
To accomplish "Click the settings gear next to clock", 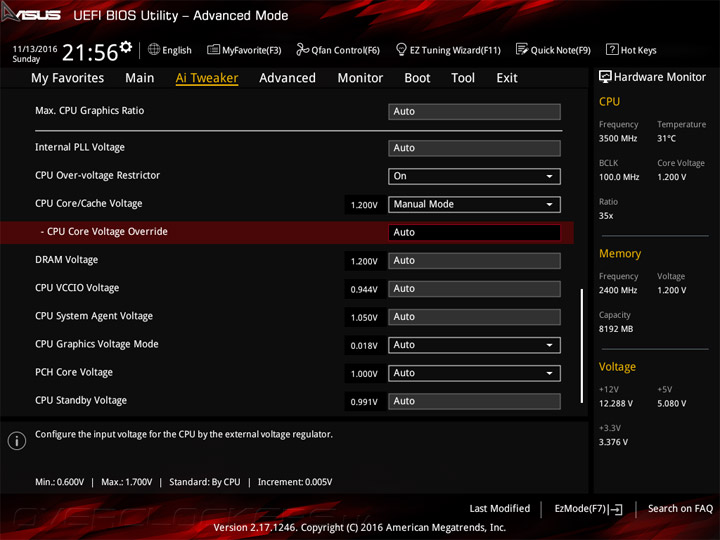I will pyautogui.click(x=126, y=47).
